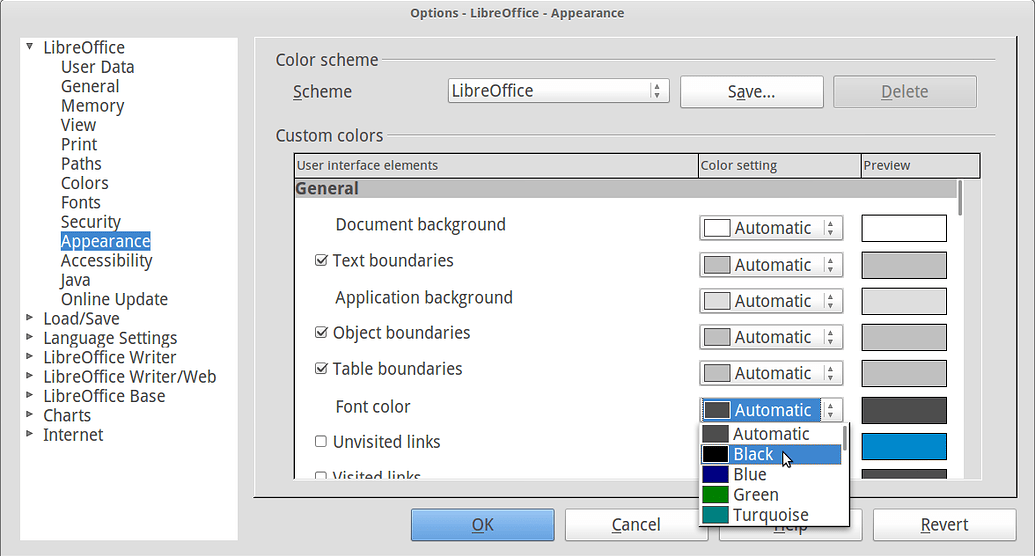Open Table boundaries color dropdown
The image size is (1035, 556).
pos(771,373)
